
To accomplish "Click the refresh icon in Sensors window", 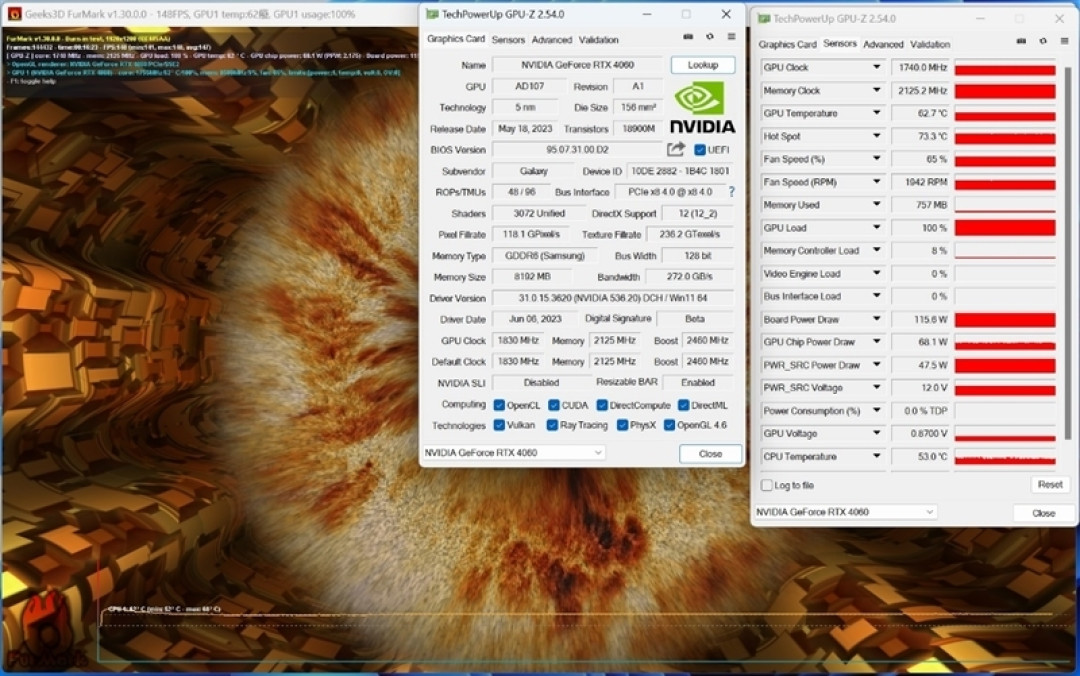I will click(1043, 41).
